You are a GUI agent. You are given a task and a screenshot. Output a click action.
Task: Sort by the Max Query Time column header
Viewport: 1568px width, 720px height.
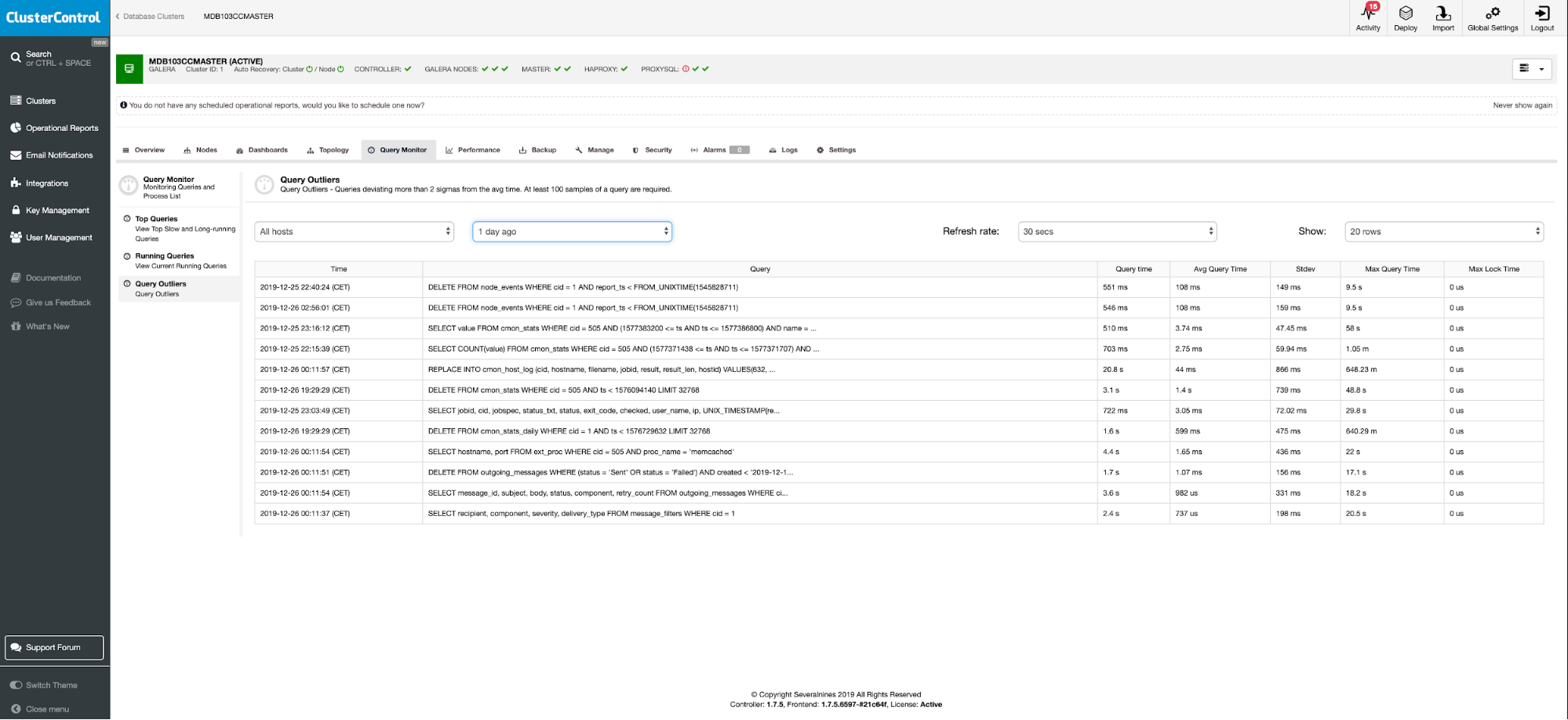coord(1392,269)
